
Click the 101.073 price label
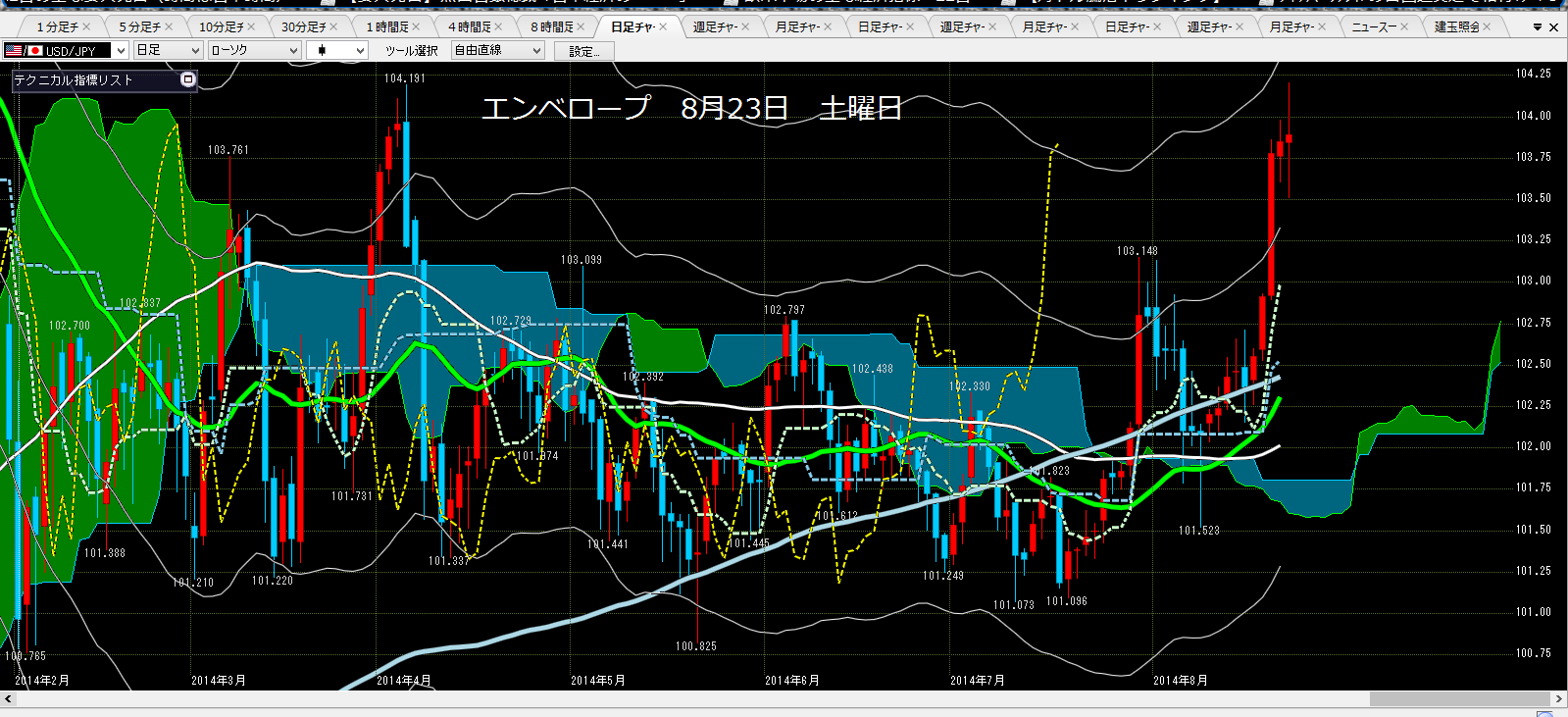(x=1013, y=605)
